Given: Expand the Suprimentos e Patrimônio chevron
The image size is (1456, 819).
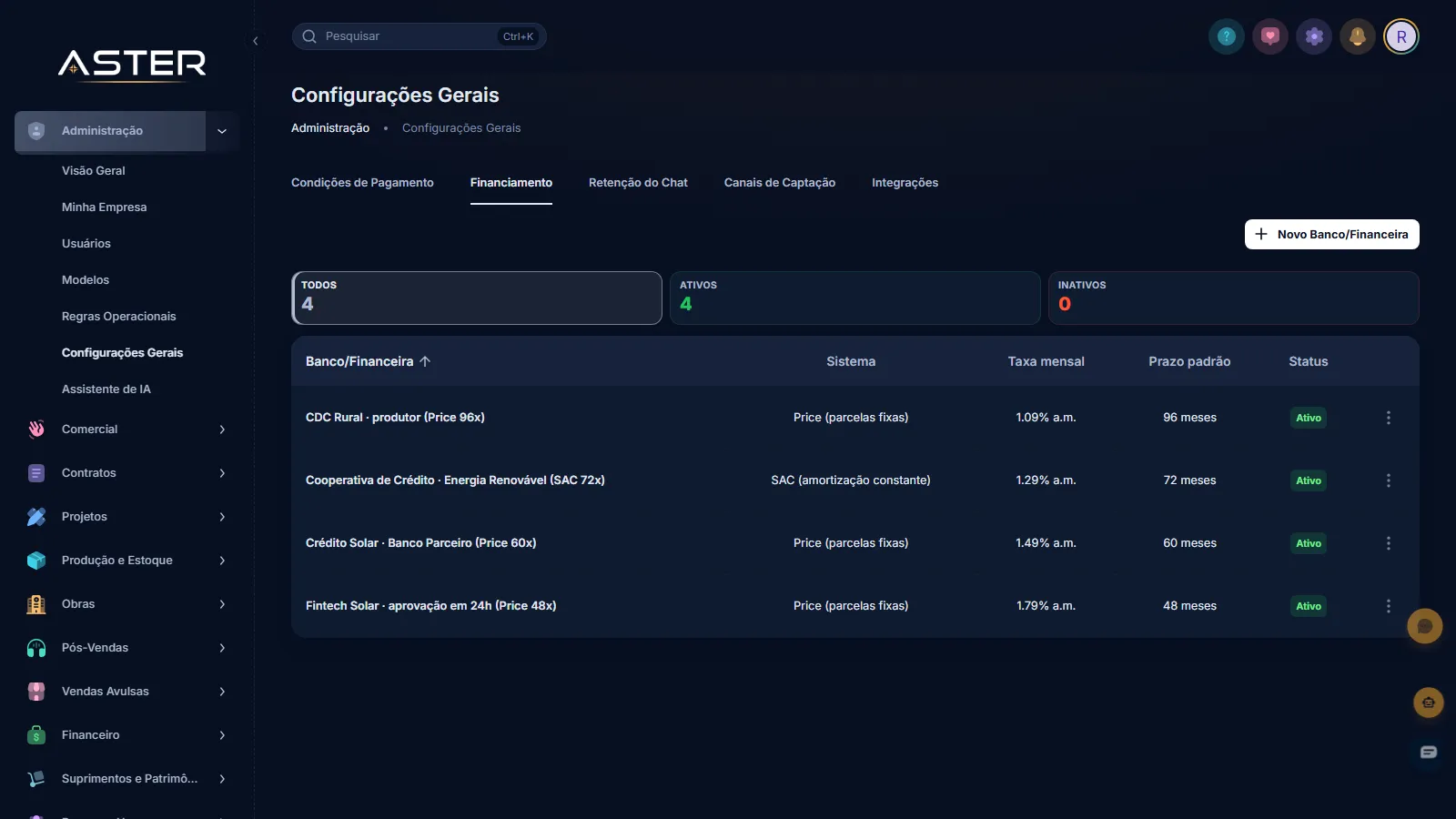Looking at the screenshot, I should [x=222, y=779].
